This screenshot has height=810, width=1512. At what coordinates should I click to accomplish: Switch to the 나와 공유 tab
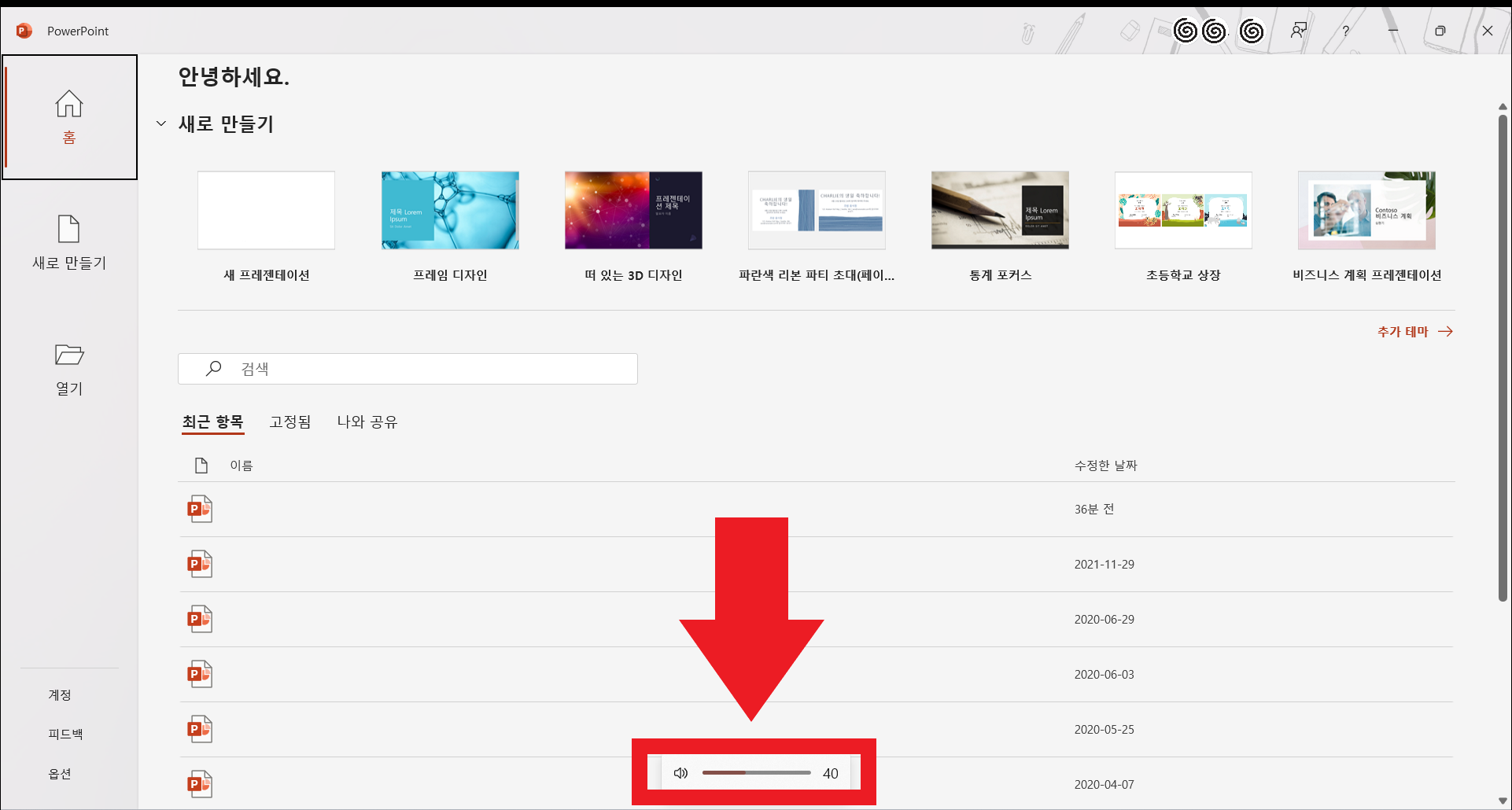tap(367, 422)
